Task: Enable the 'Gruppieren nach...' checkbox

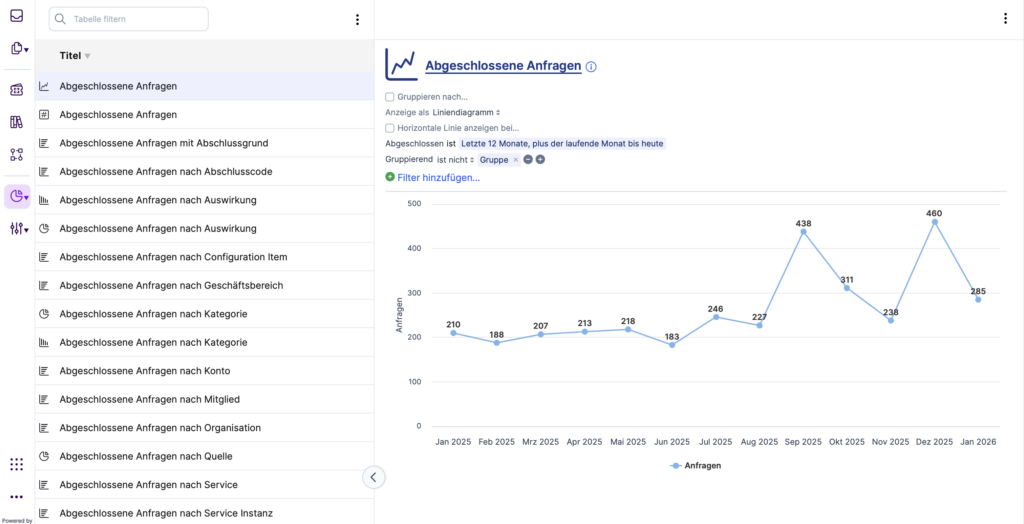Action: point(390,97)
